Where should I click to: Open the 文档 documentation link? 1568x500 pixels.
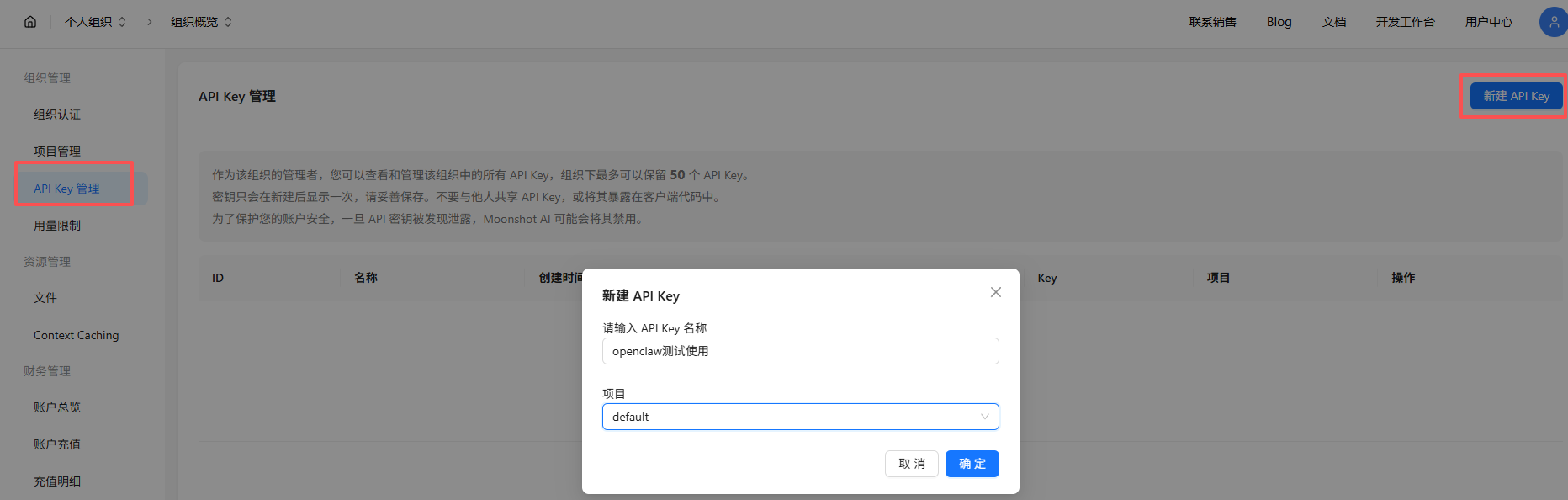(x=1334, y=22)
